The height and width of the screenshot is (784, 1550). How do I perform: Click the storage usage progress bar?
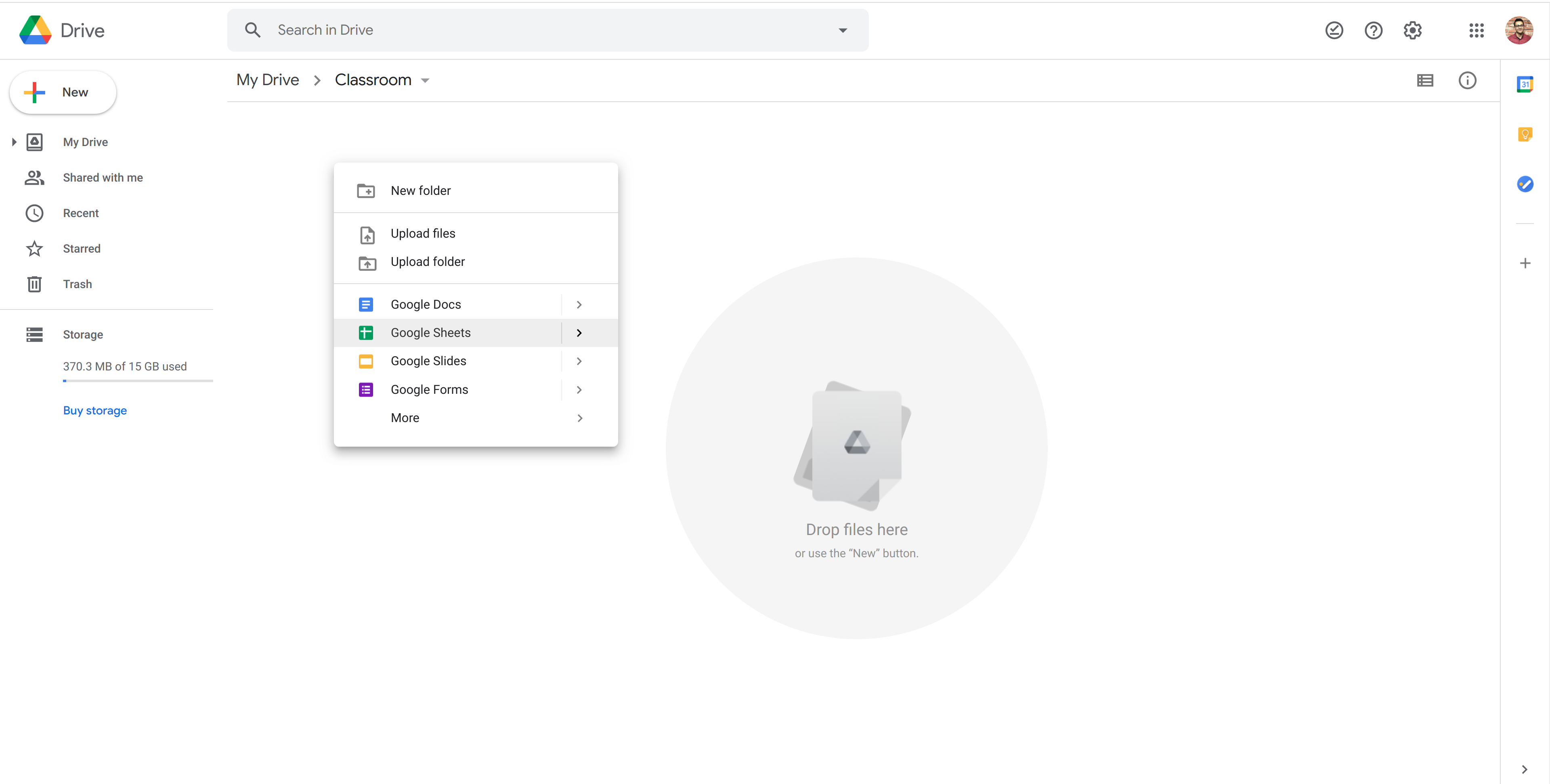(x=138, y=381)
